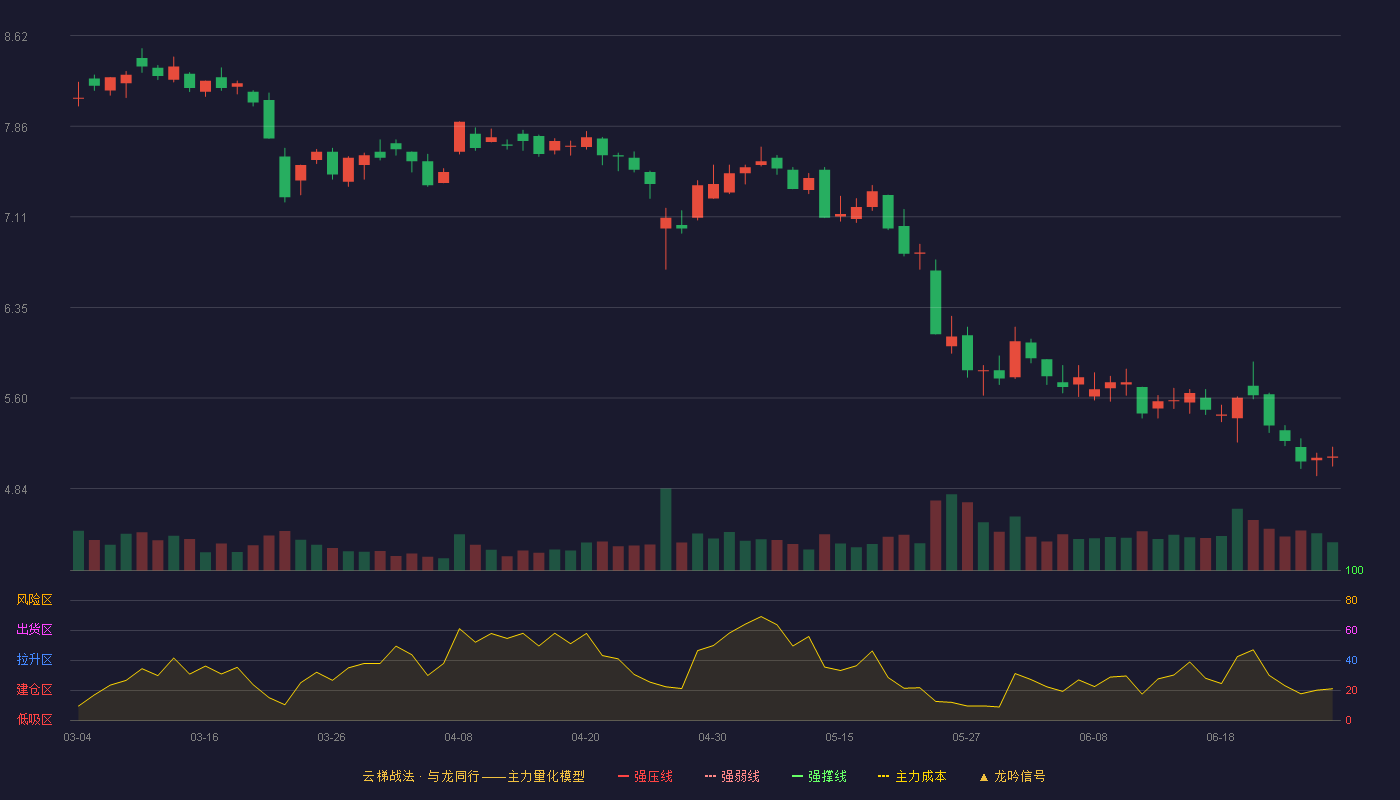Screen dimensions: 1400x800
Task: Toggle the 强压线 legend item
Action: click(645, 776)
